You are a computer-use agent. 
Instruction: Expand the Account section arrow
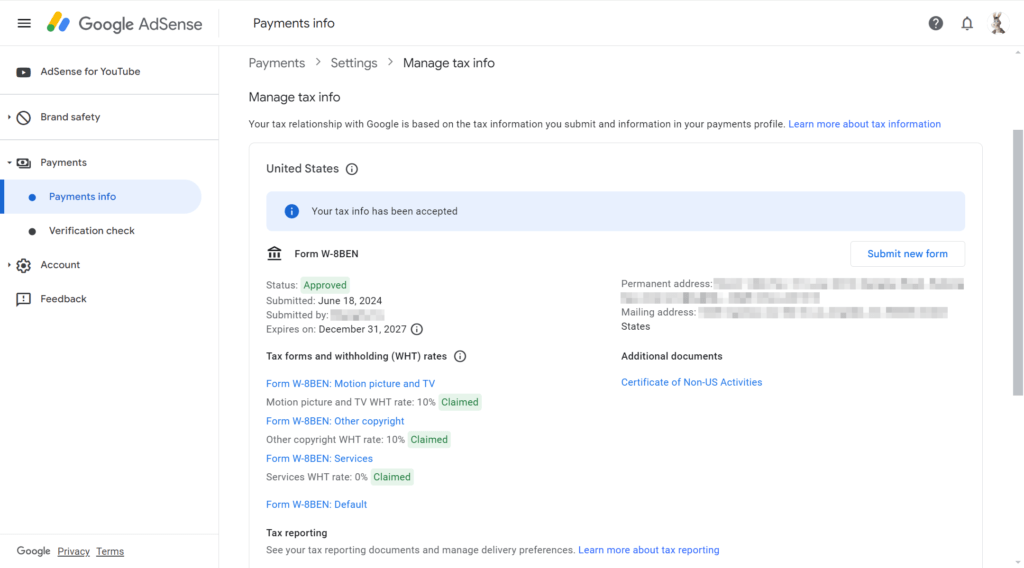[x=9, y=264]
